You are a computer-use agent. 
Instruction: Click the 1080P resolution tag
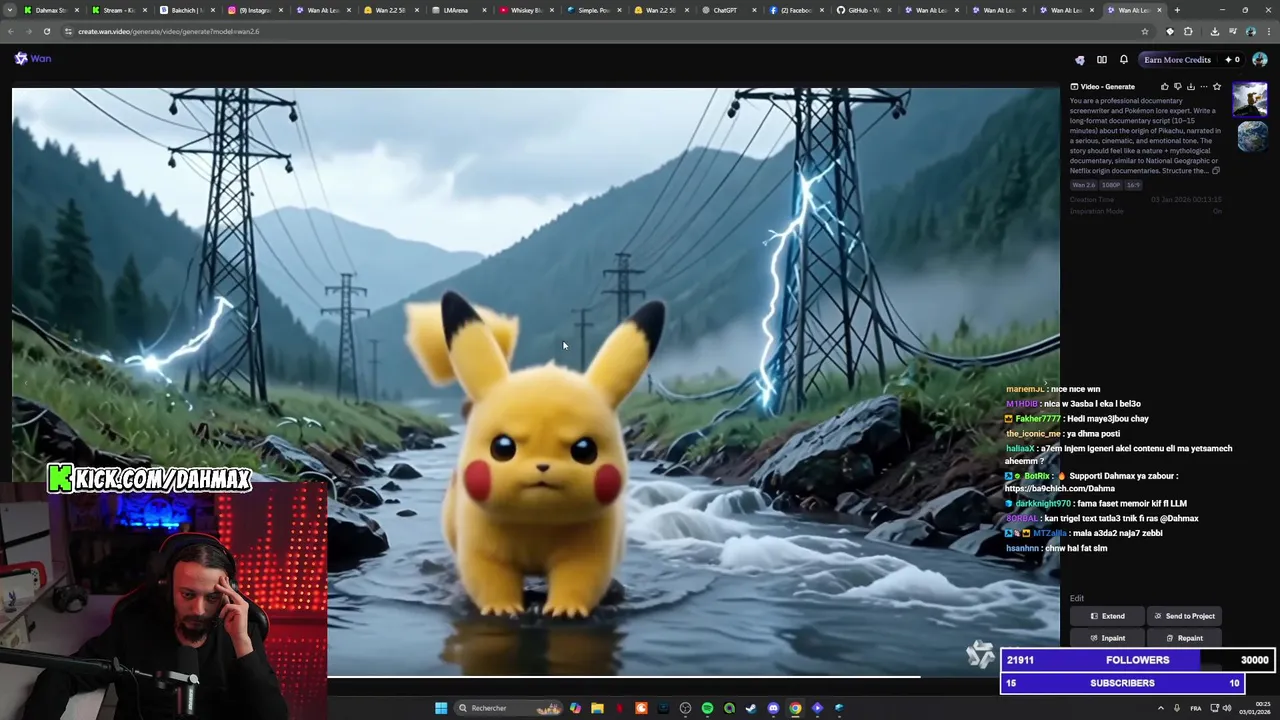click(1111, 185)
